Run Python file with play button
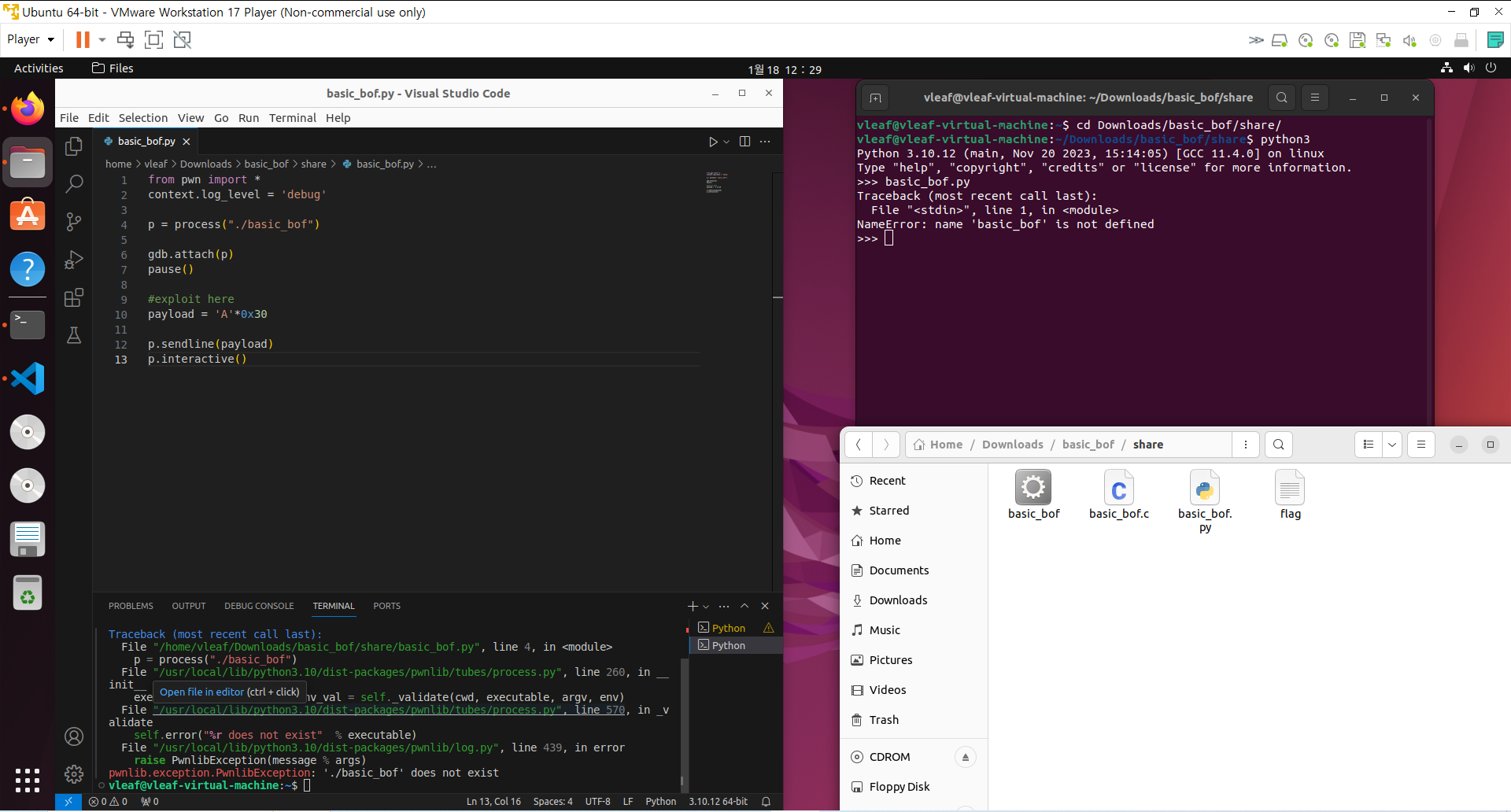 tap(713, 142)
